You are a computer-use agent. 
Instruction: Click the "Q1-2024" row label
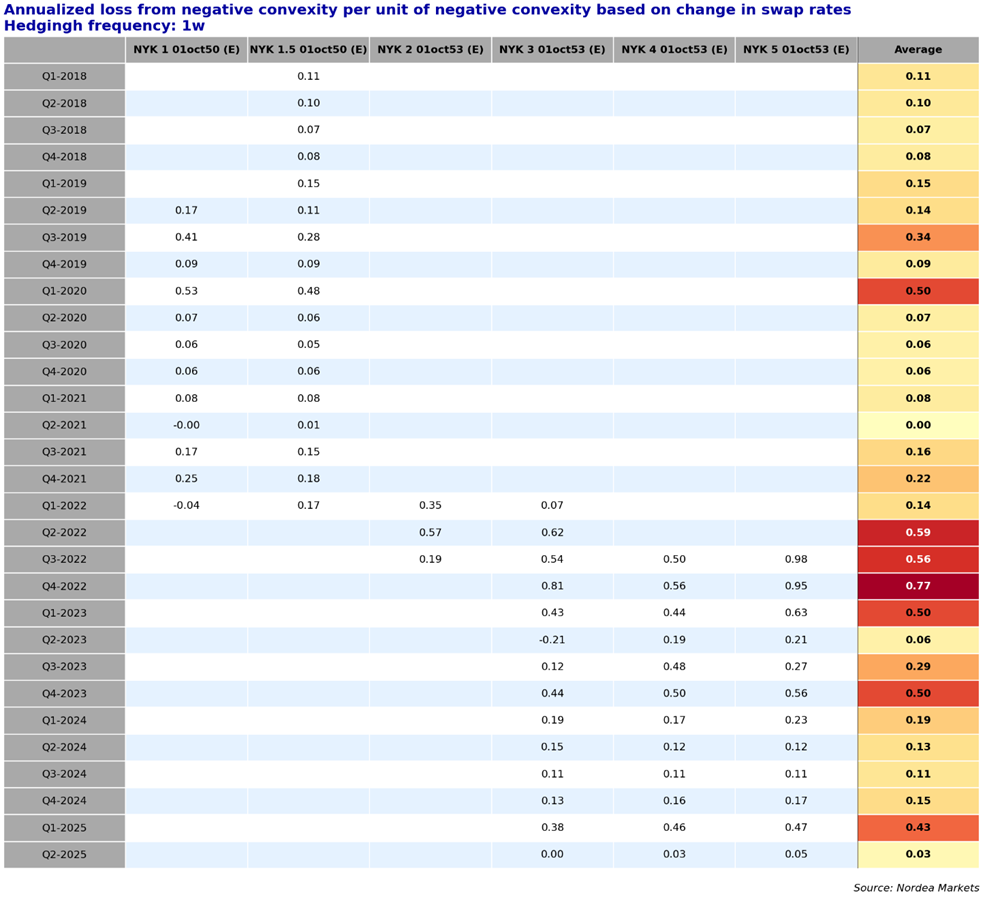coord(65,720)
